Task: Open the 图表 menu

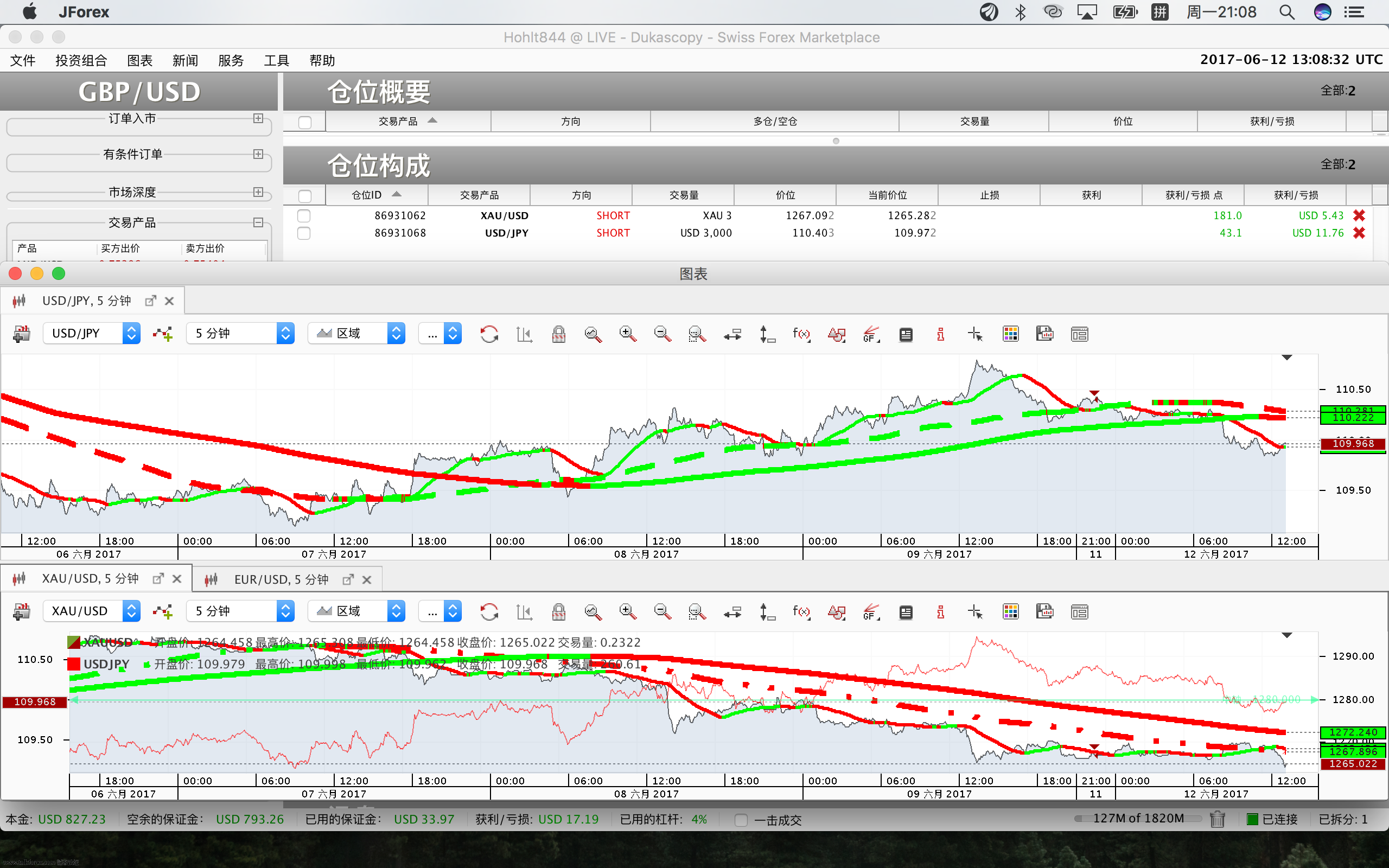Action: coord(140,60)
